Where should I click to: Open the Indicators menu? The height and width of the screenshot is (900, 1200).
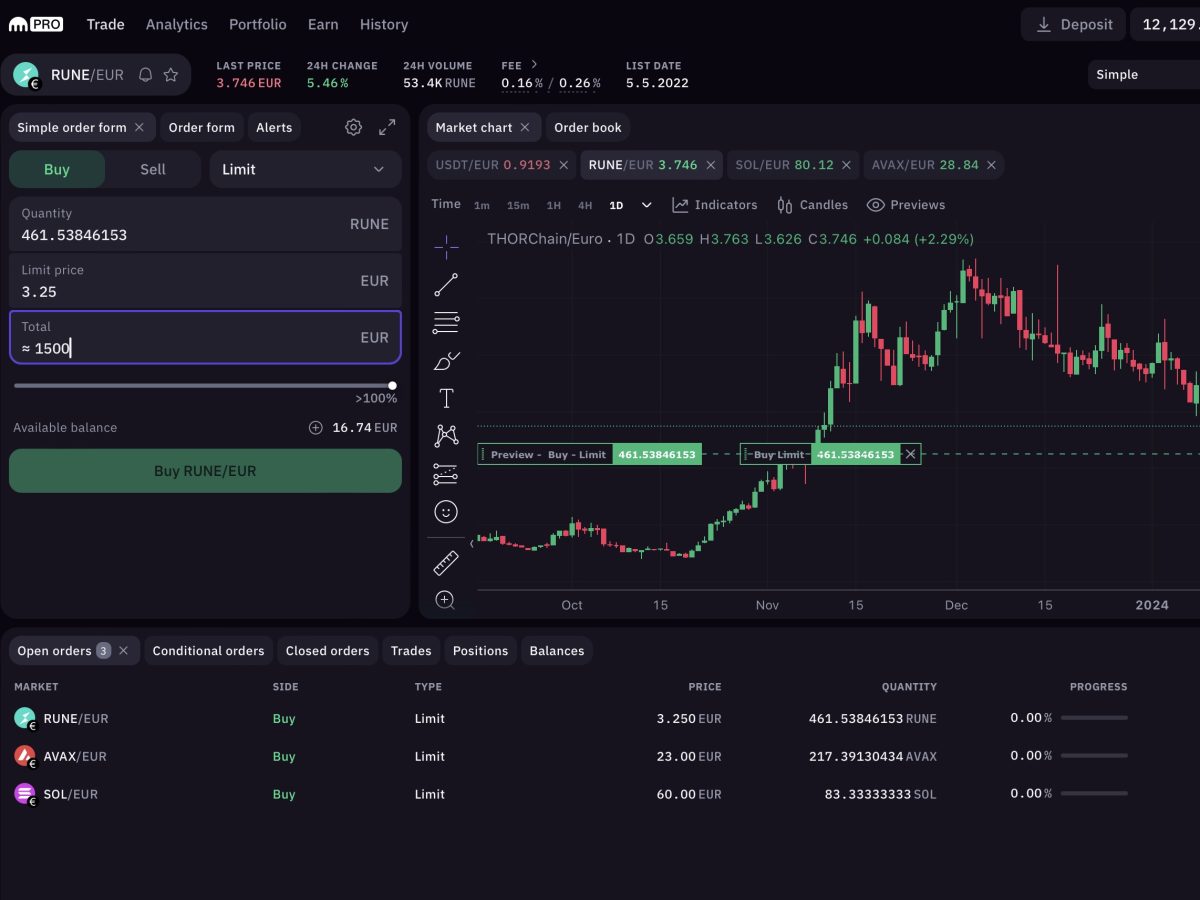click(x=715, y=205)
